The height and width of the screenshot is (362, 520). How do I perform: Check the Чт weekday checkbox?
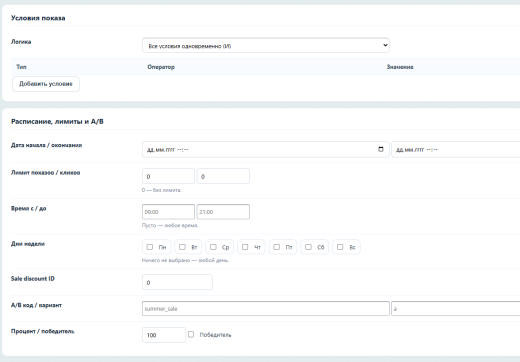pyautogui.click(x=245, y=247)
